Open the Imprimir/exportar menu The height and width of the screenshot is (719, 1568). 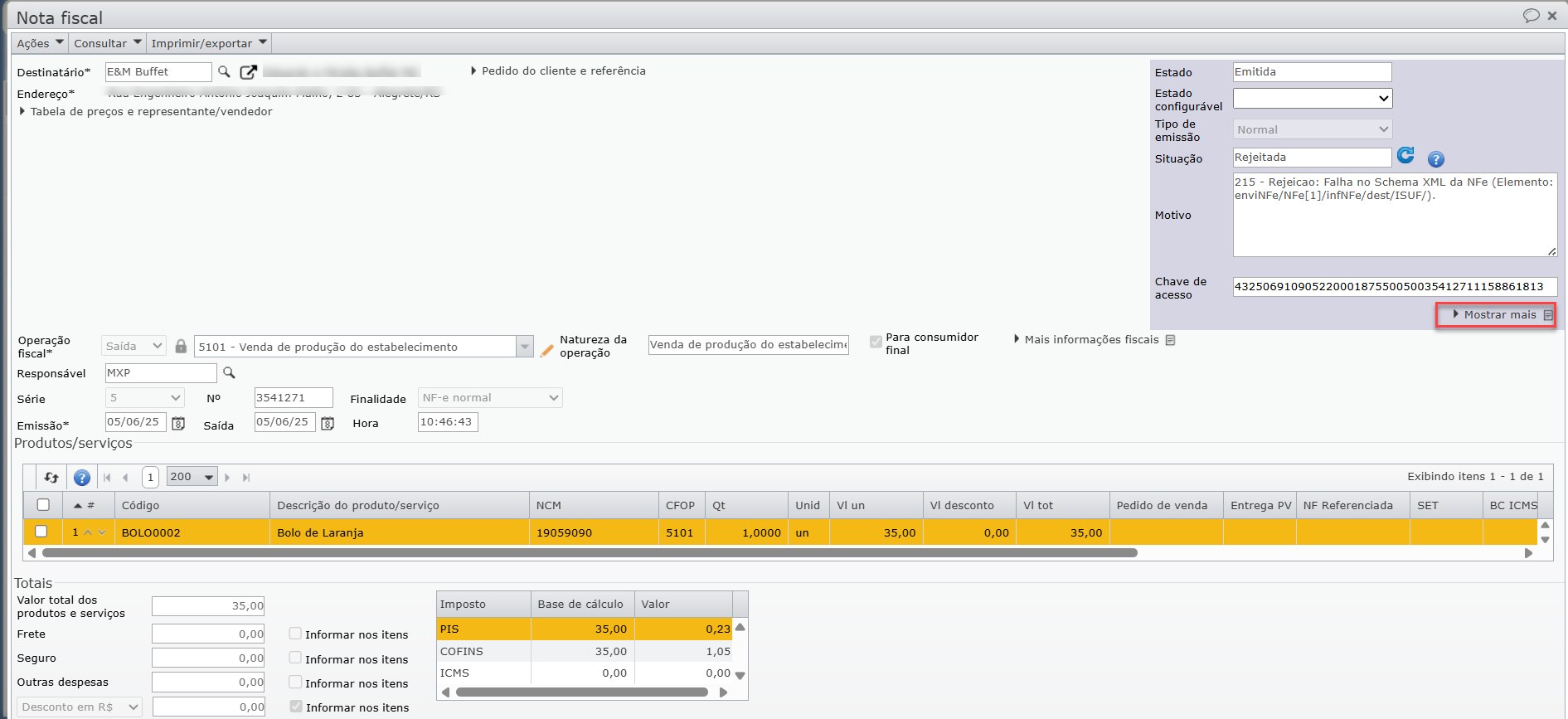209,43
